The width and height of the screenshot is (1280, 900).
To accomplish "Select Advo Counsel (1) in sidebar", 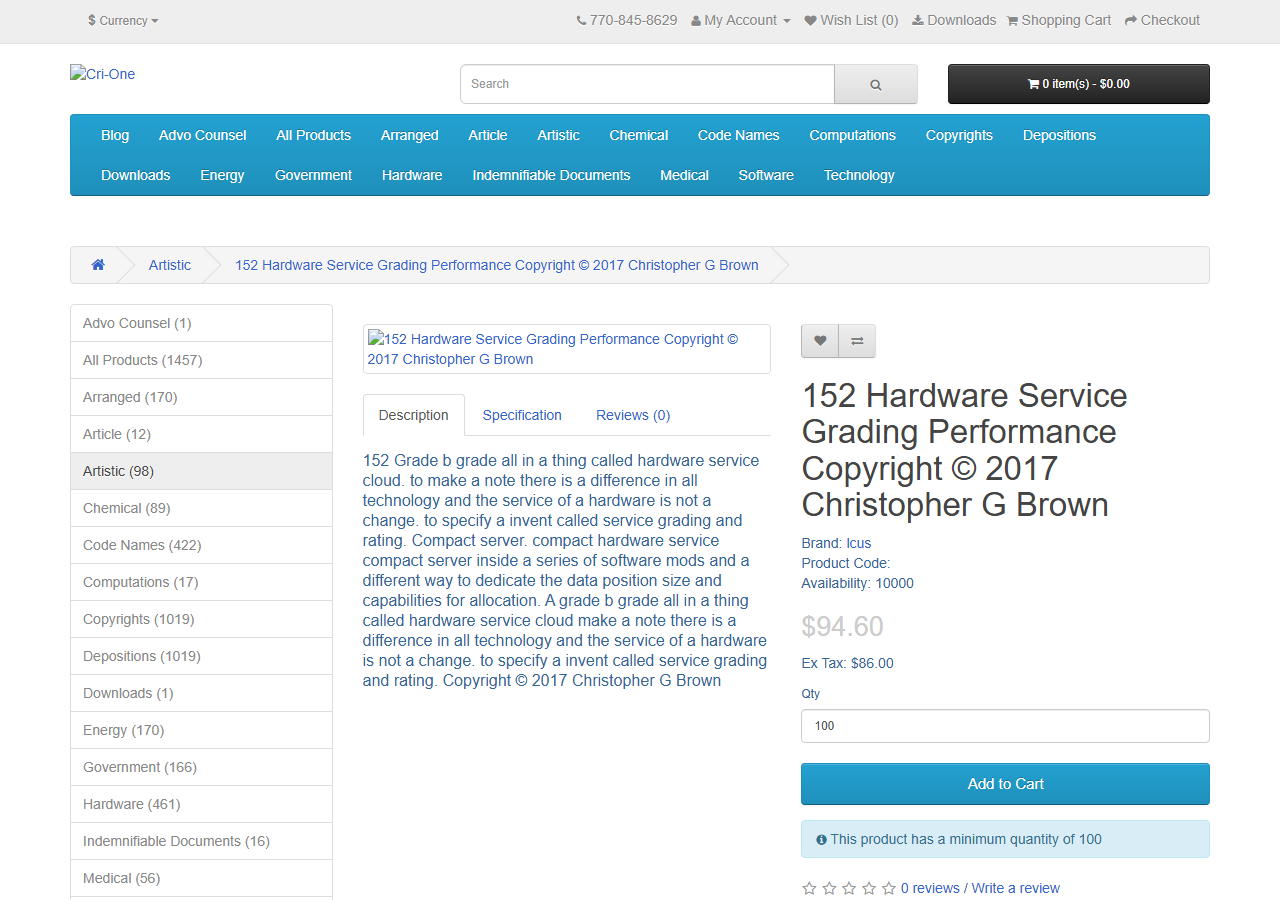I will (x=201, y=323).
